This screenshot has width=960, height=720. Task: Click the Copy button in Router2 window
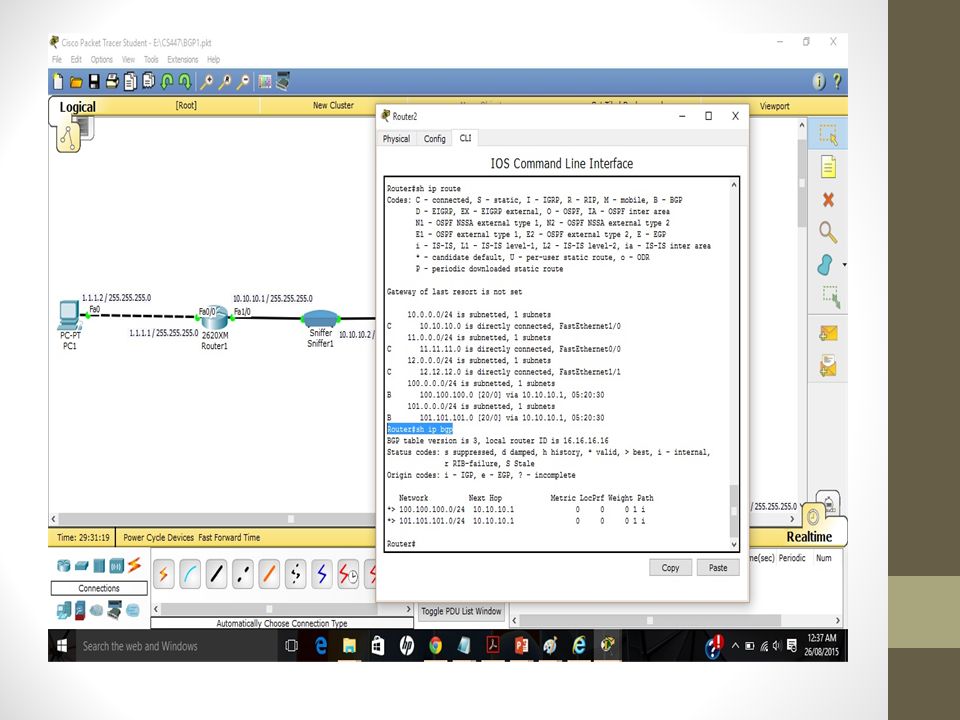(x=670, y=568)
